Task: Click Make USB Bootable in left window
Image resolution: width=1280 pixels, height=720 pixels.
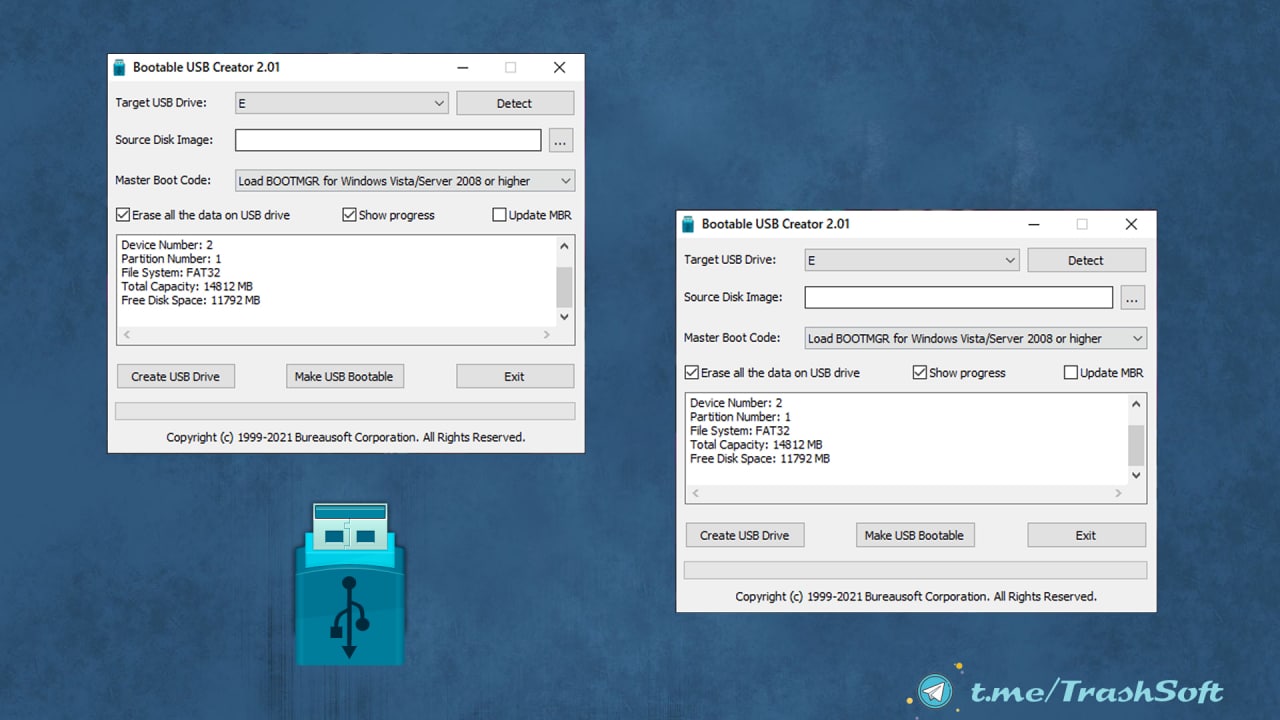Action: point(344,376)
